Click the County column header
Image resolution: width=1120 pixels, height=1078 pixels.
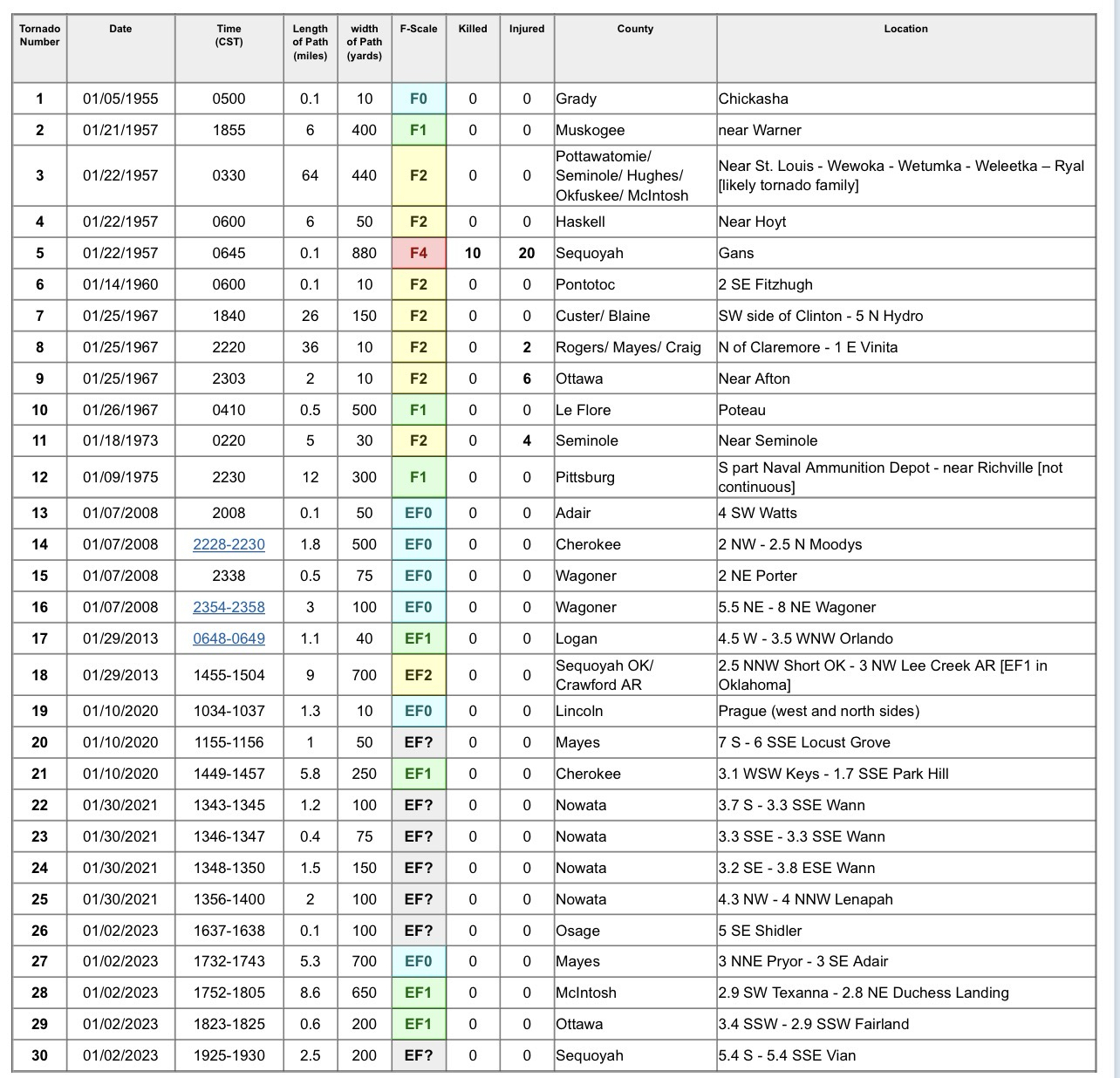click(x=635, y=29)
